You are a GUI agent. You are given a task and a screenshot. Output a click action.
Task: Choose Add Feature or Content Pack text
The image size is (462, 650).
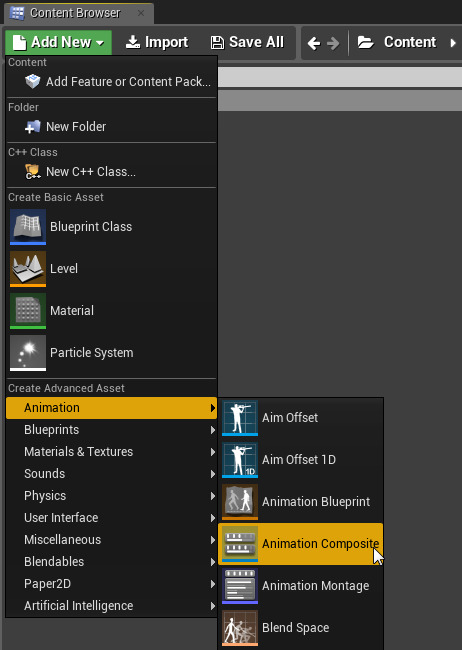pyautogui.click(x=128, y=82)
